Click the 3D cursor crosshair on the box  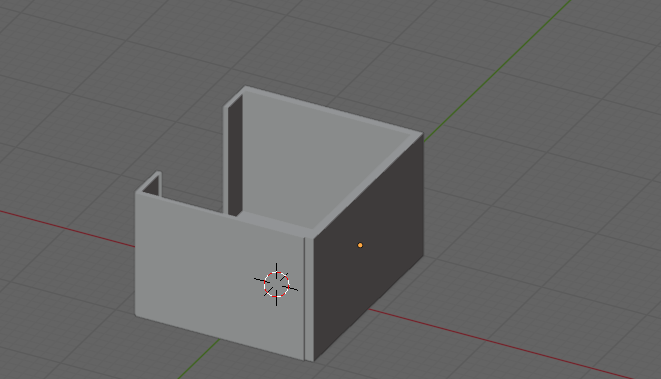pos(277,285)
